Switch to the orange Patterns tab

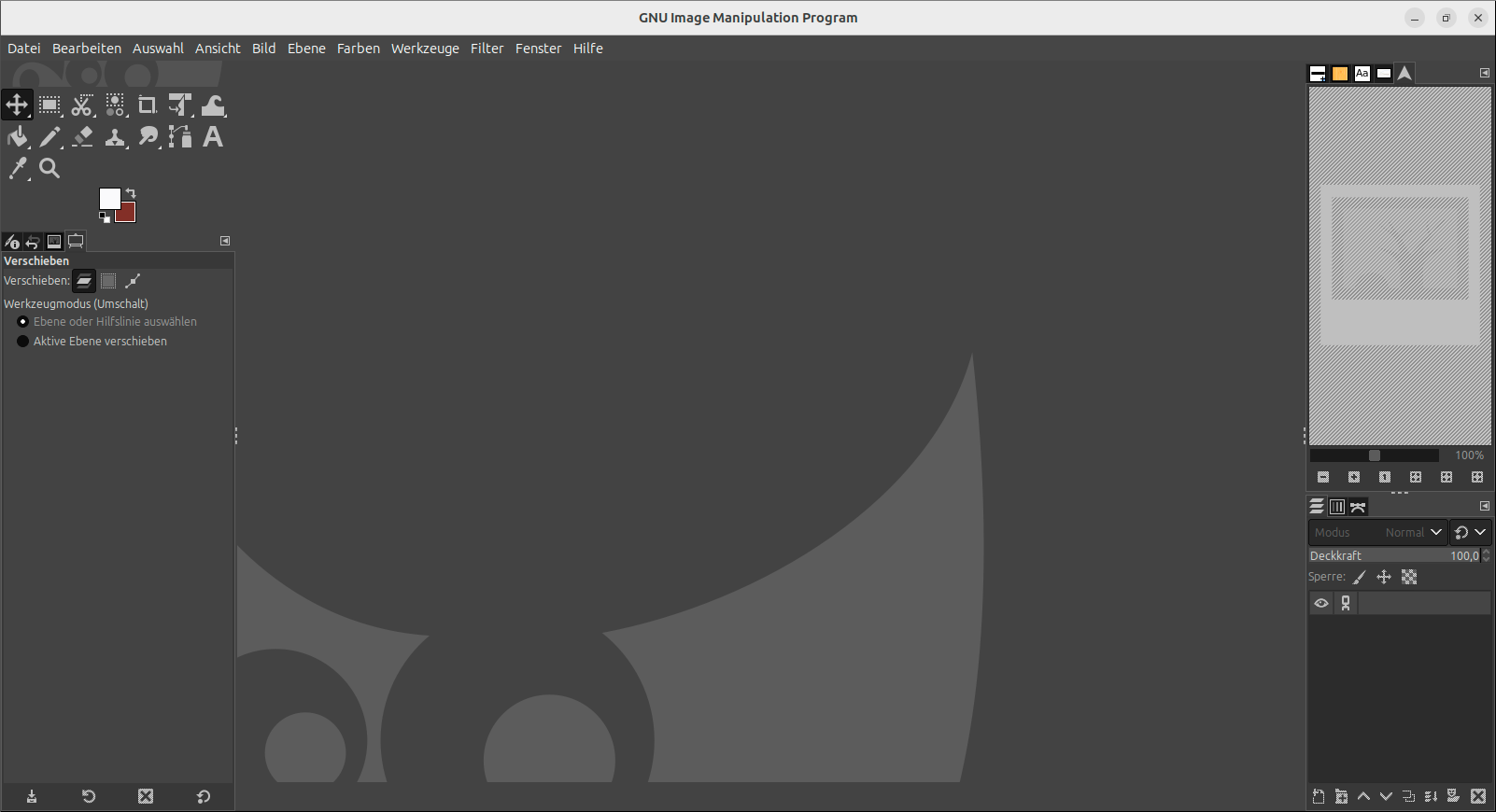[1340, 74]
